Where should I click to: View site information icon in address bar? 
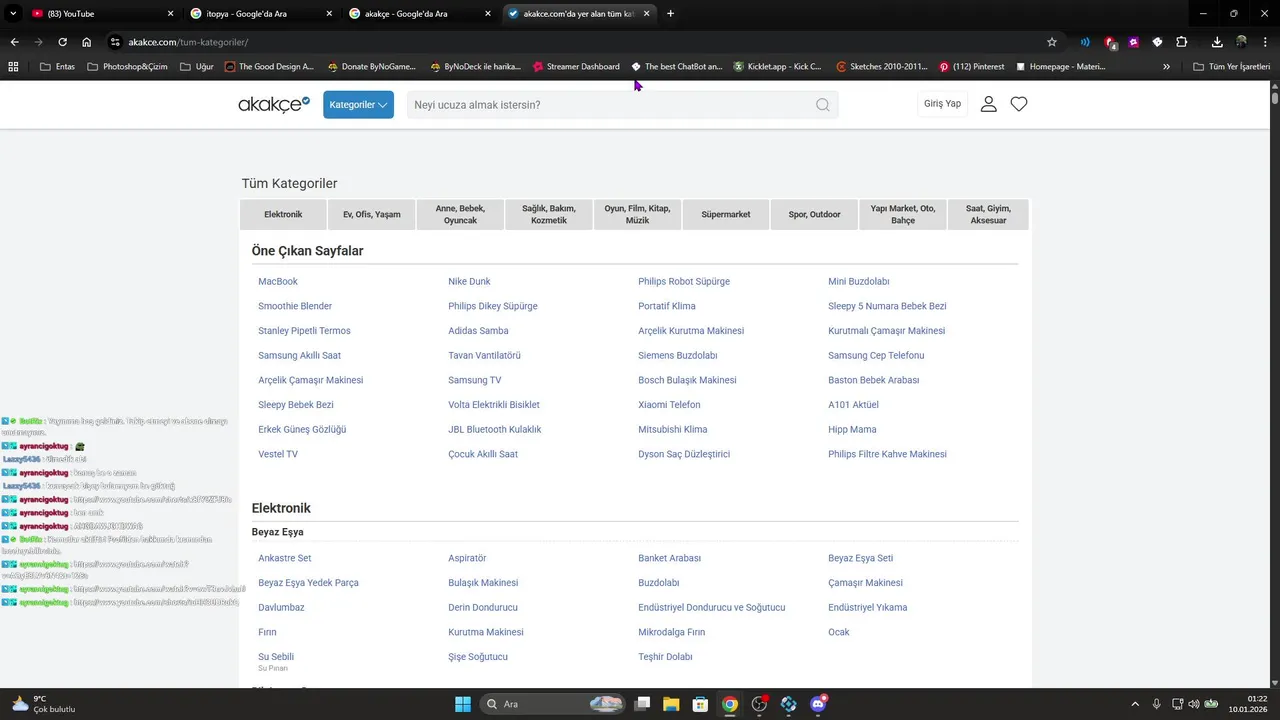coord(115,42)
